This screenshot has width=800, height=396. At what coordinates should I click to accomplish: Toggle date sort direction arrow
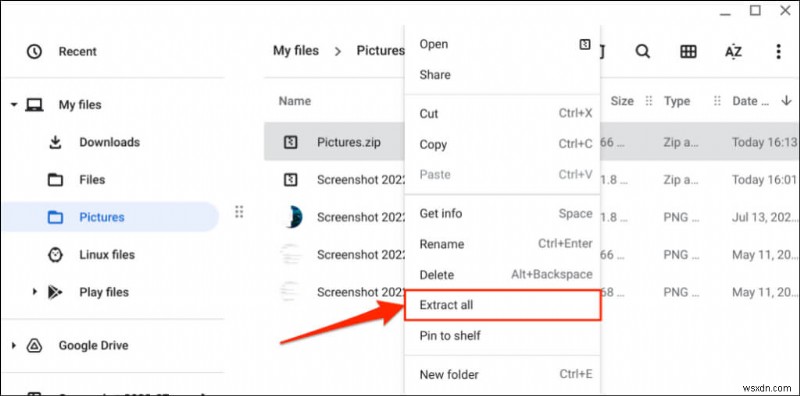[786, 101]
